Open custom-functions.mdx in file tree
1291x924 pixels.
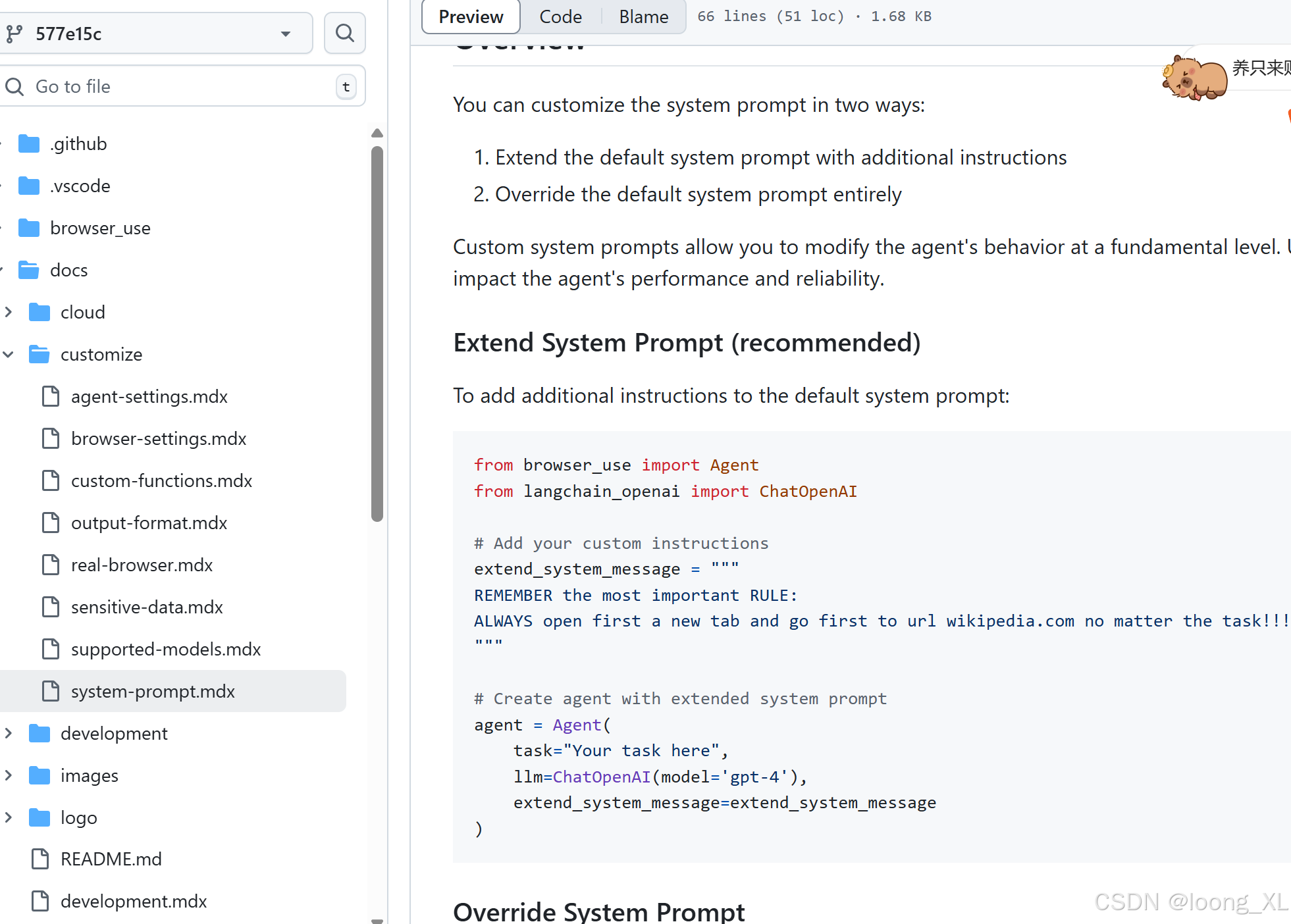tap(161, 480)
